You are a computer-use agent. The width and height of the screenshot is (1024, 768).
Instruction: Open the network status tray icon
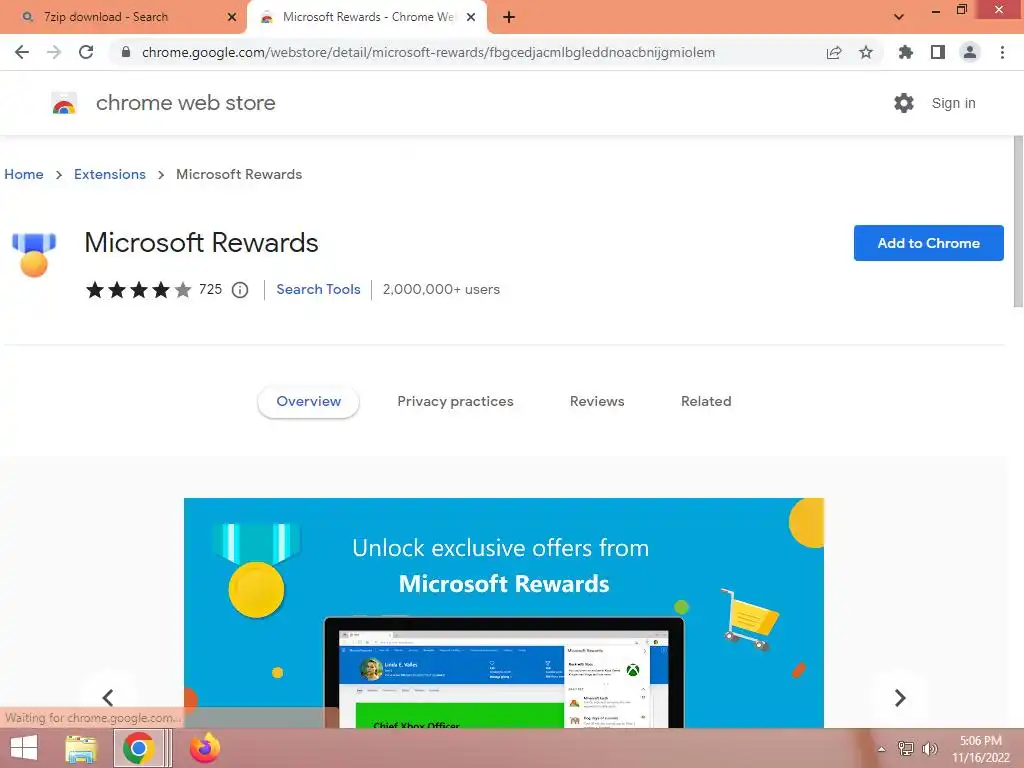pyautogui.click(x=906, y=749)
